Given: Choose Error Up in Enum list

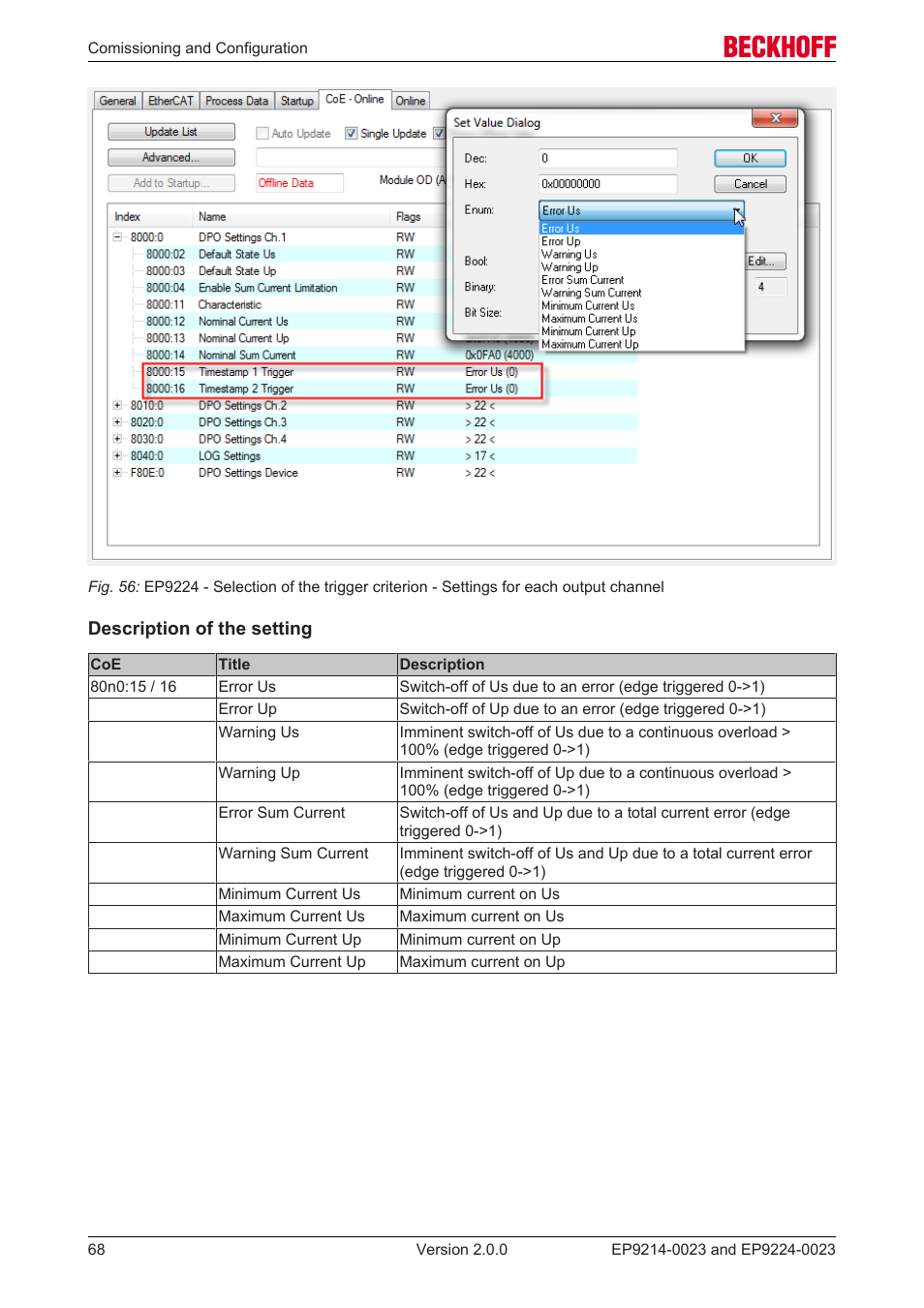Looking at the screenshot, I should tap(640, 241).
